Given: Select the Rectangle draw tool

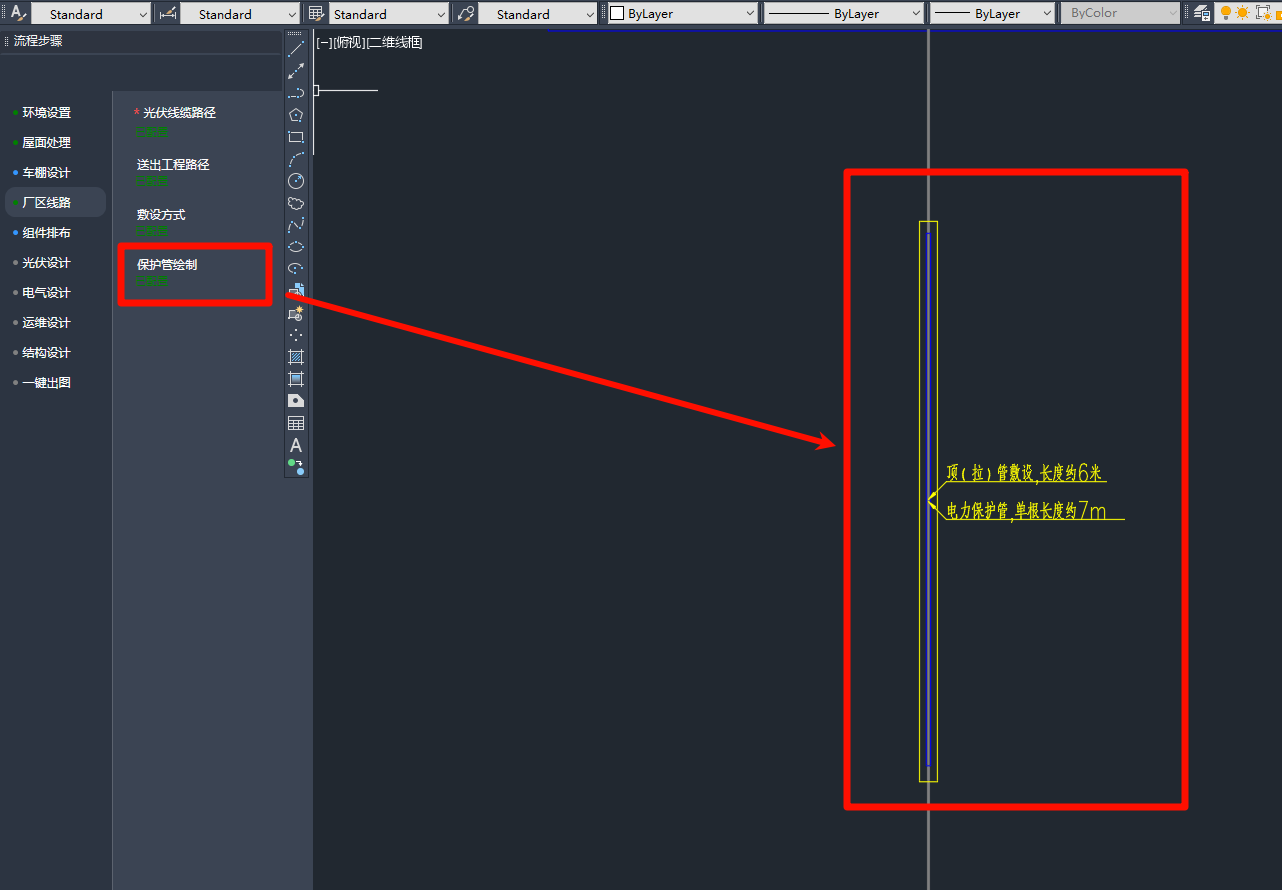Looking at the screenshot, I should pyautogui.click(x=296, y=137).
